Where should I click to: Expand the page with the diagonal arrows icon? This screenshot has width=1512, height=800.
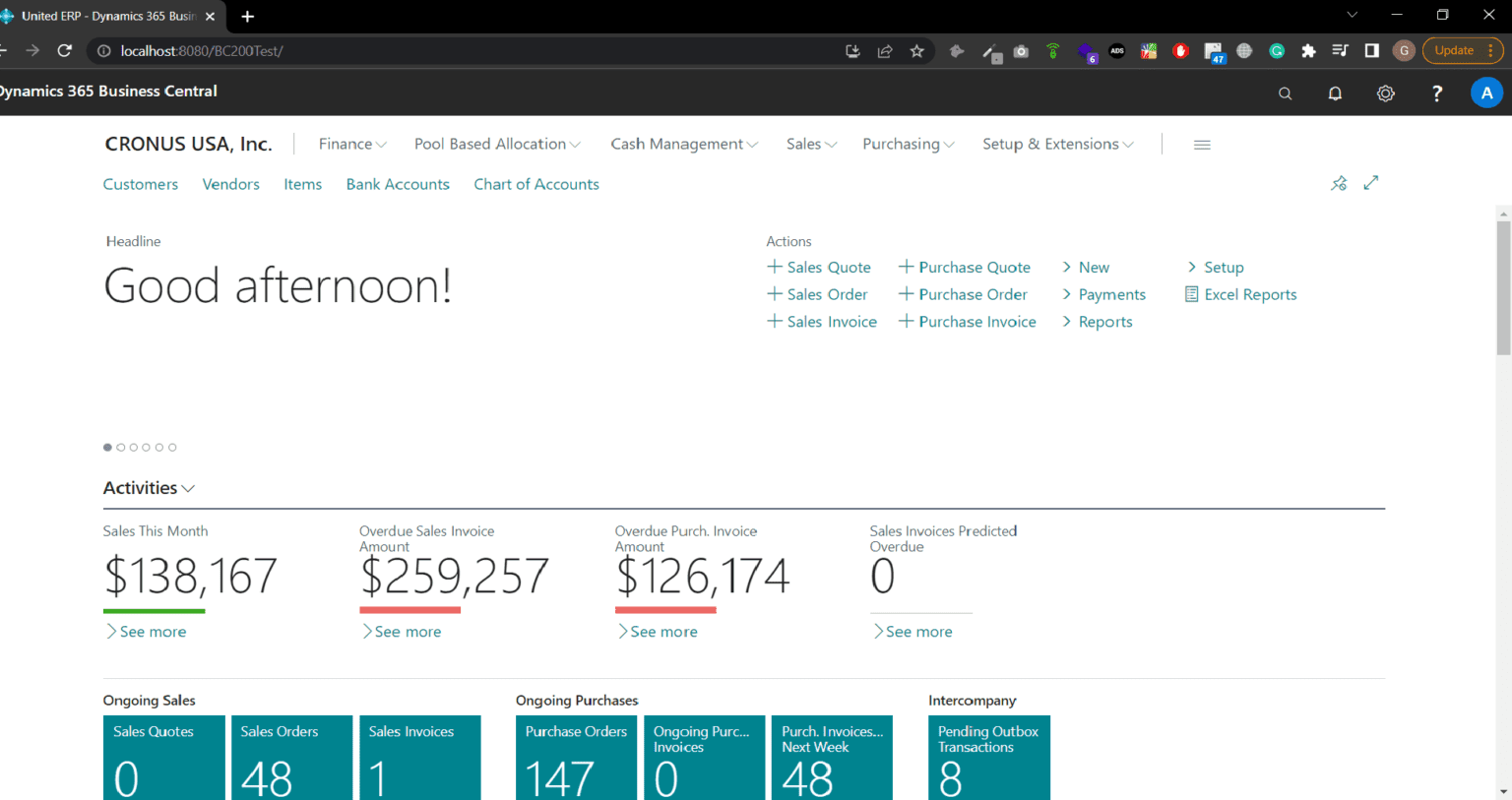[1370, 183]
